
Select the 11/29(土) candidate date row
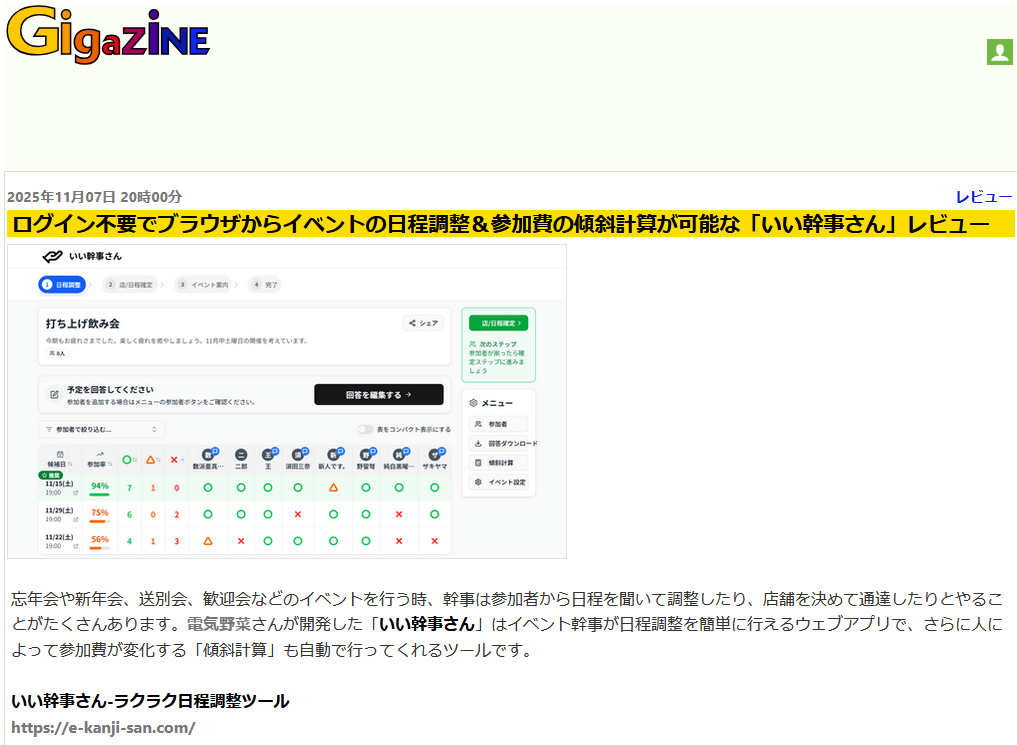coord(245,514)
